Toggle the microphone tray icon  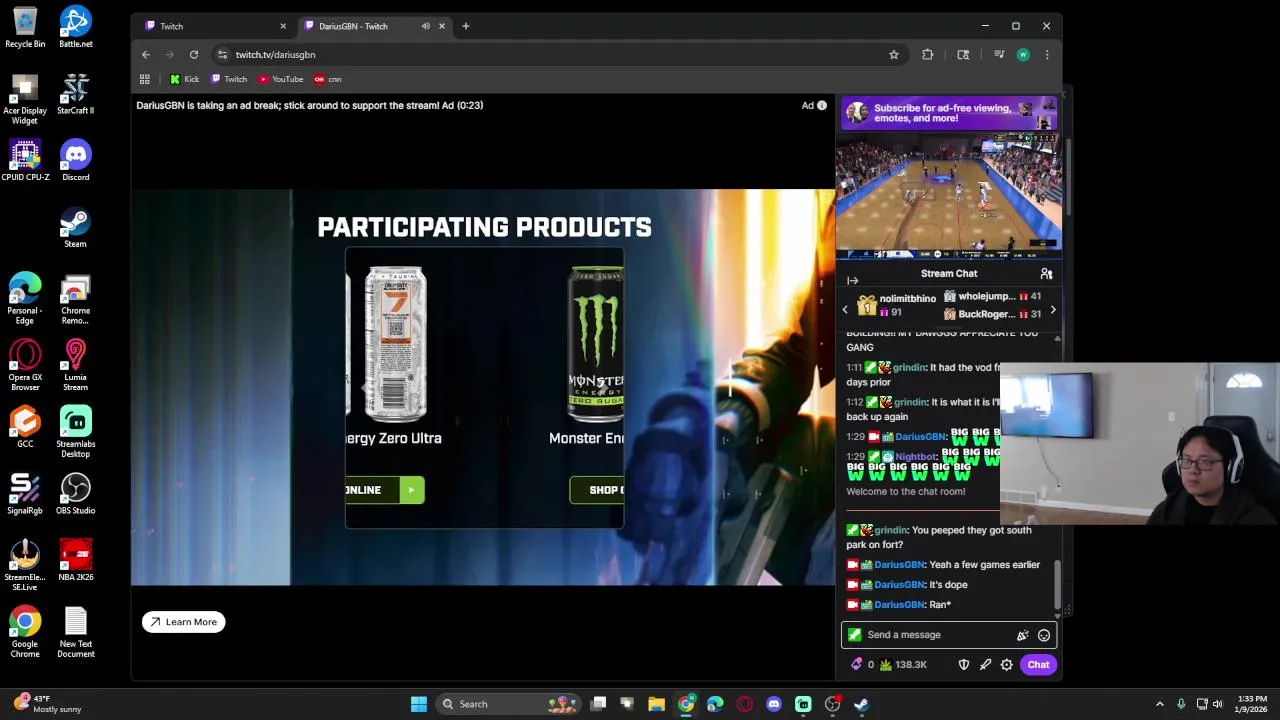1181,704
